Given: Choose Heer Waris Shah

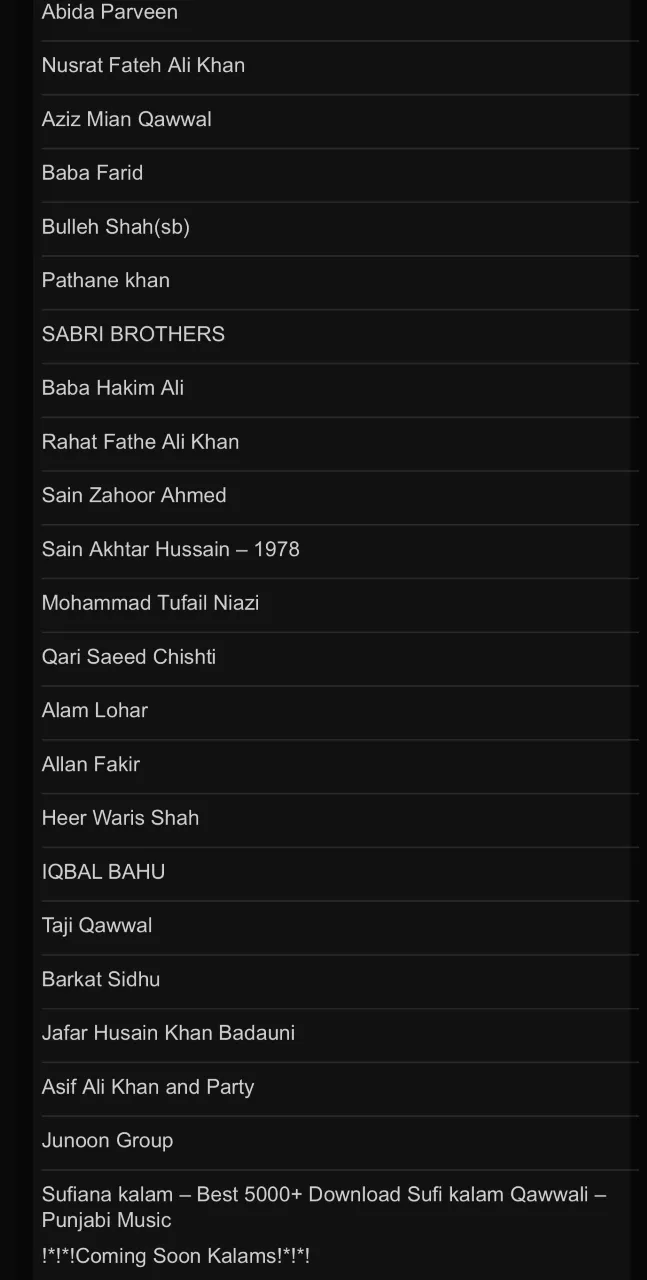Looking at the screenshot, I should pos(120,818).
